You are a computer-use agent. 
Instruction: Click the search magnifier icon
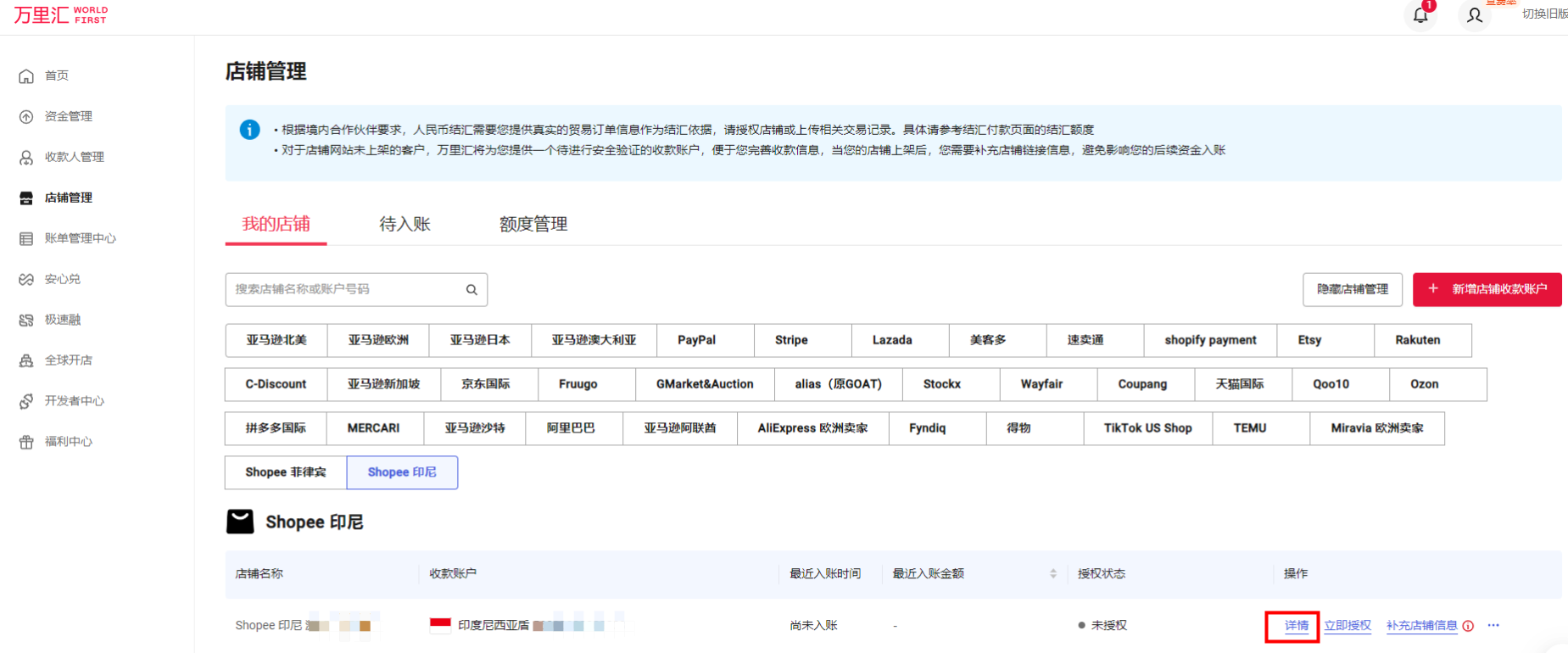[472, 290]
